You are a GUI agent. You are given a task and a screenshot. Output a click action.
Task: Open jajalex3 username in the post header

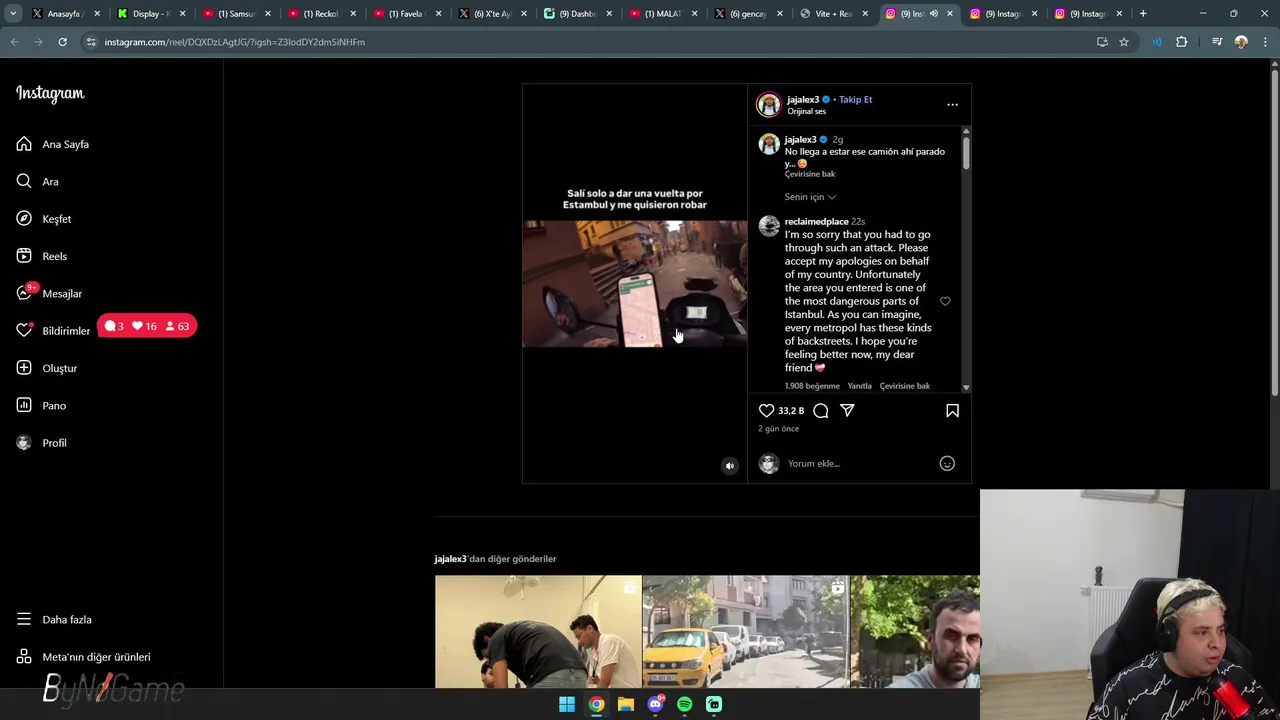tap(803, 99)
